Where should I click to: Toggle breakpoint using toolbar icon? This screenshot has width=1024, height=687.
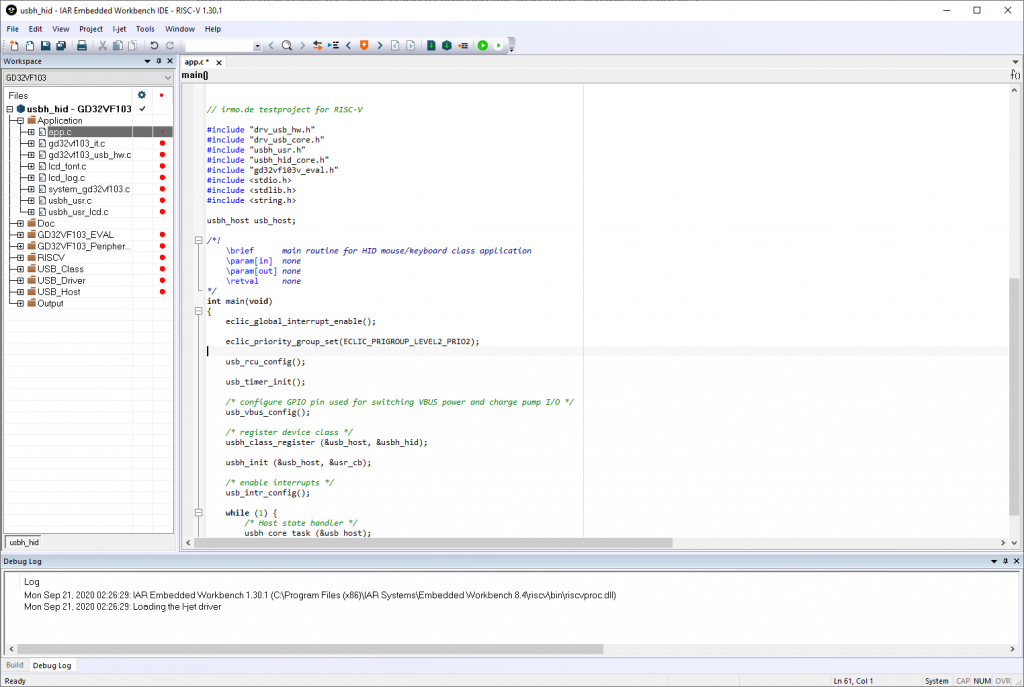(463, 45)
